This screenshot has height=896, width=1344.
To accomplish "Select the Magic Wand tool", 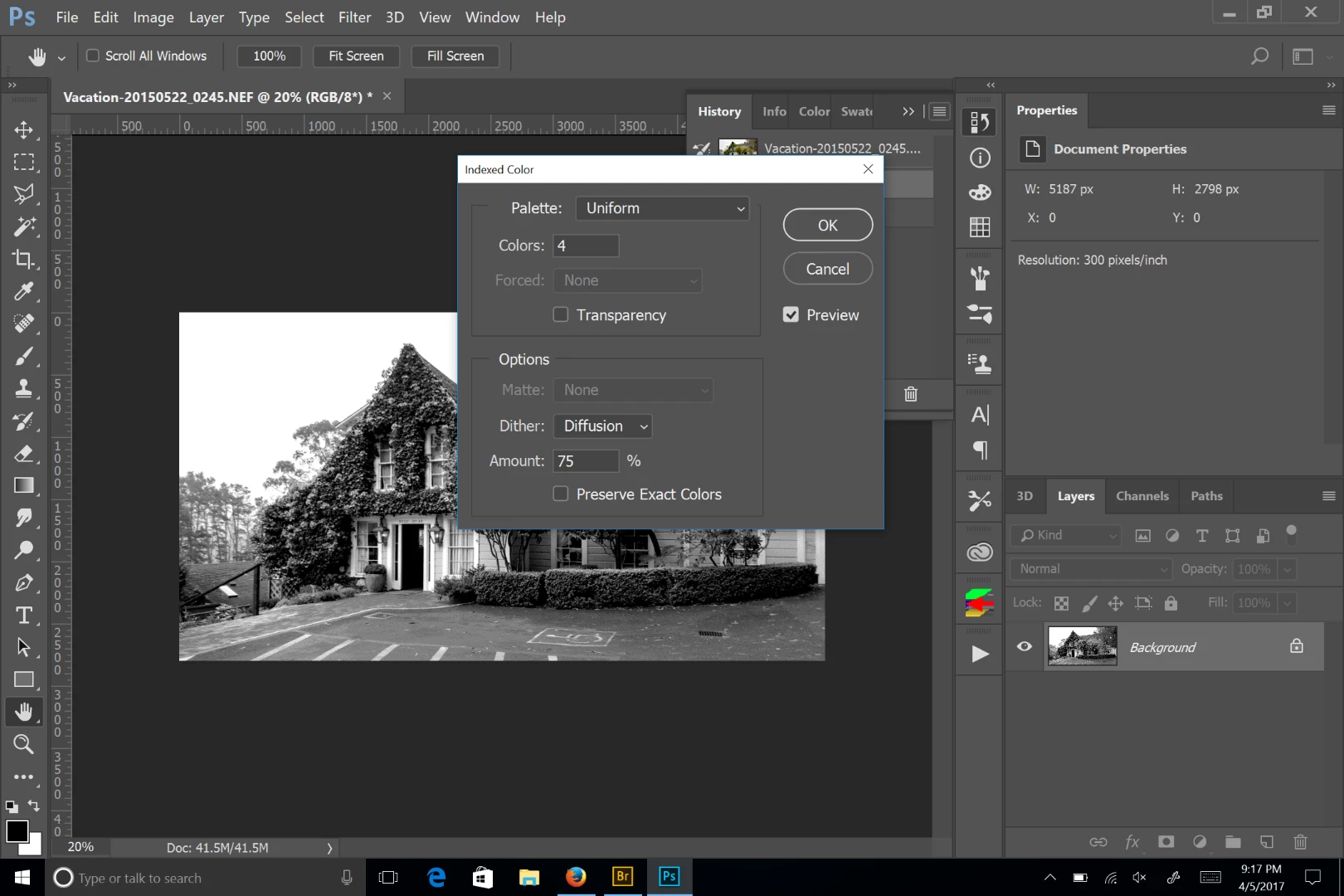I will (24, 226).
